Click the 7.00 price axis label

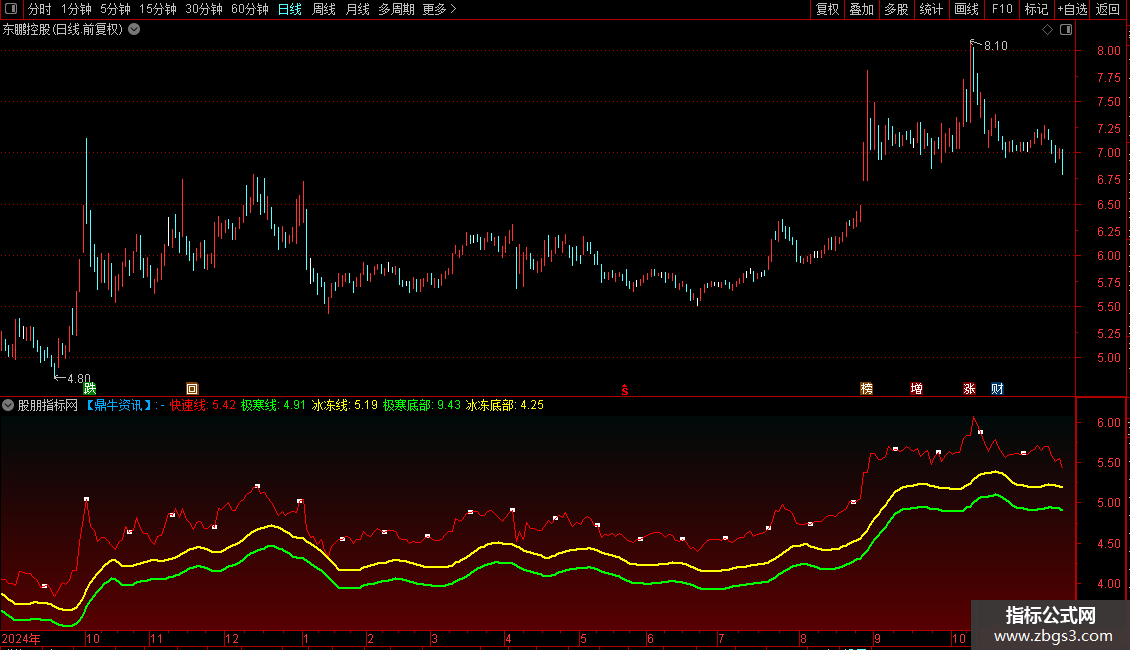1109,153
